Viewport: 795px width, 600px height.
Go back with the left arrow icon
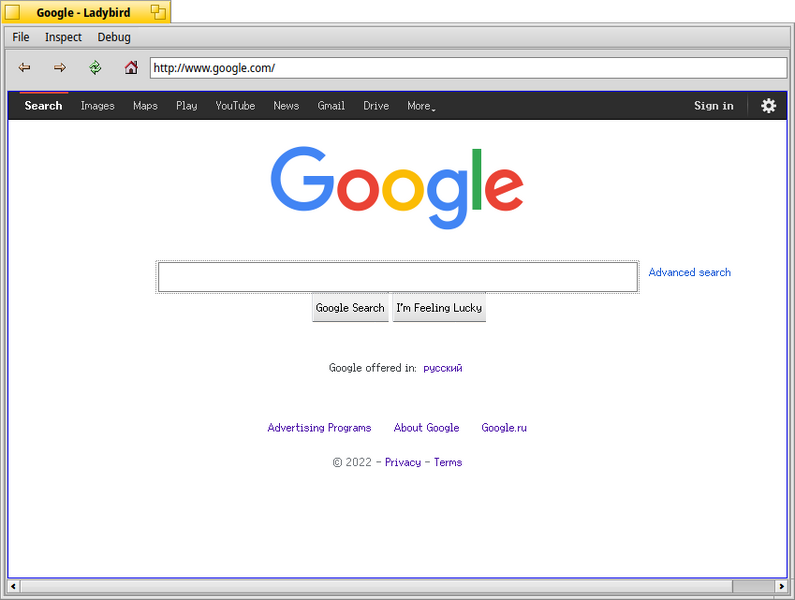coord(24,67)
